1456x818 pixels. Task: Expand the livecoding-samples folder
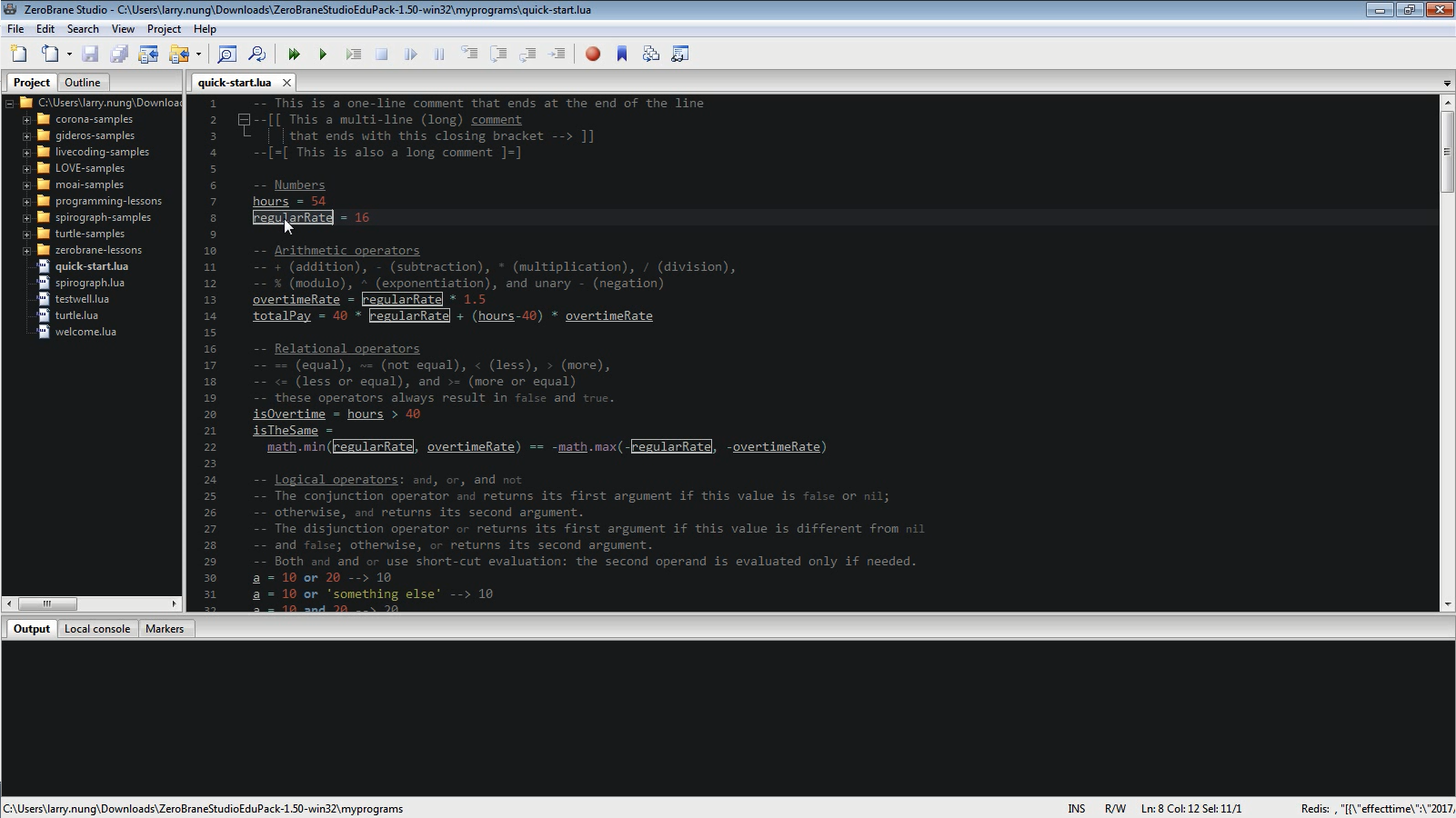tap(26, 152)
